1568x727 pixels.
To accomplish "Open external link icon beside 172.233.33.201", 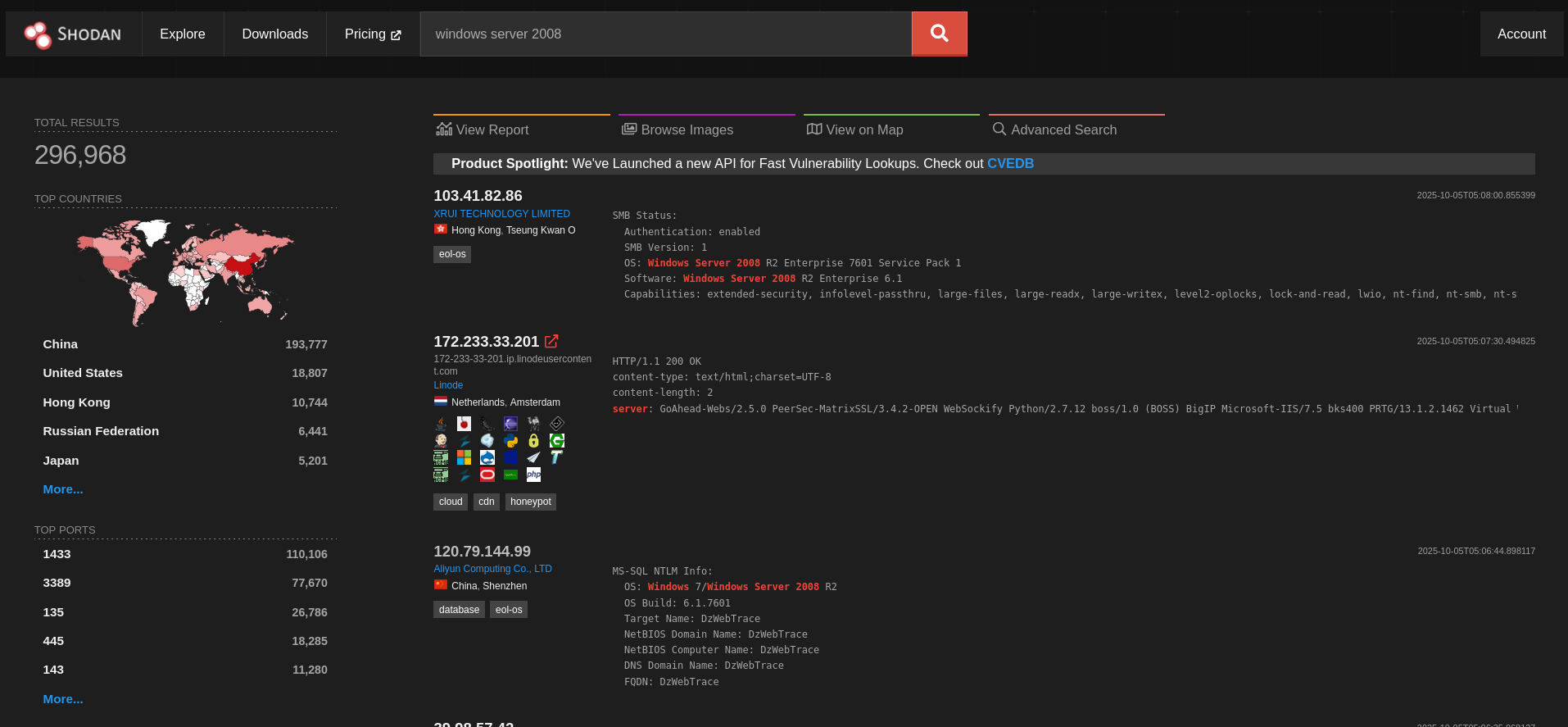I will (x=551, y=341).
